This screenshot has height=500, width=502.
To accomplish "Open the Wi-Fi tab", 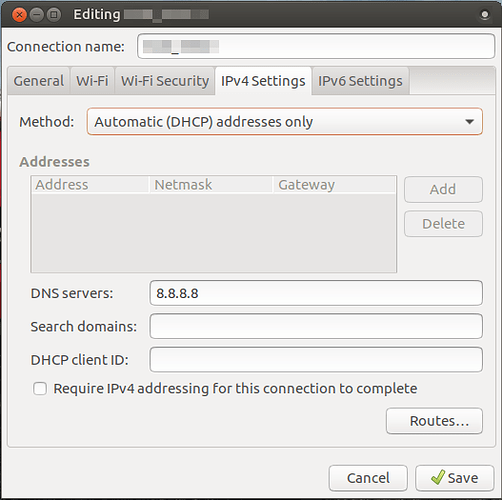I will [x=92, y=81].
